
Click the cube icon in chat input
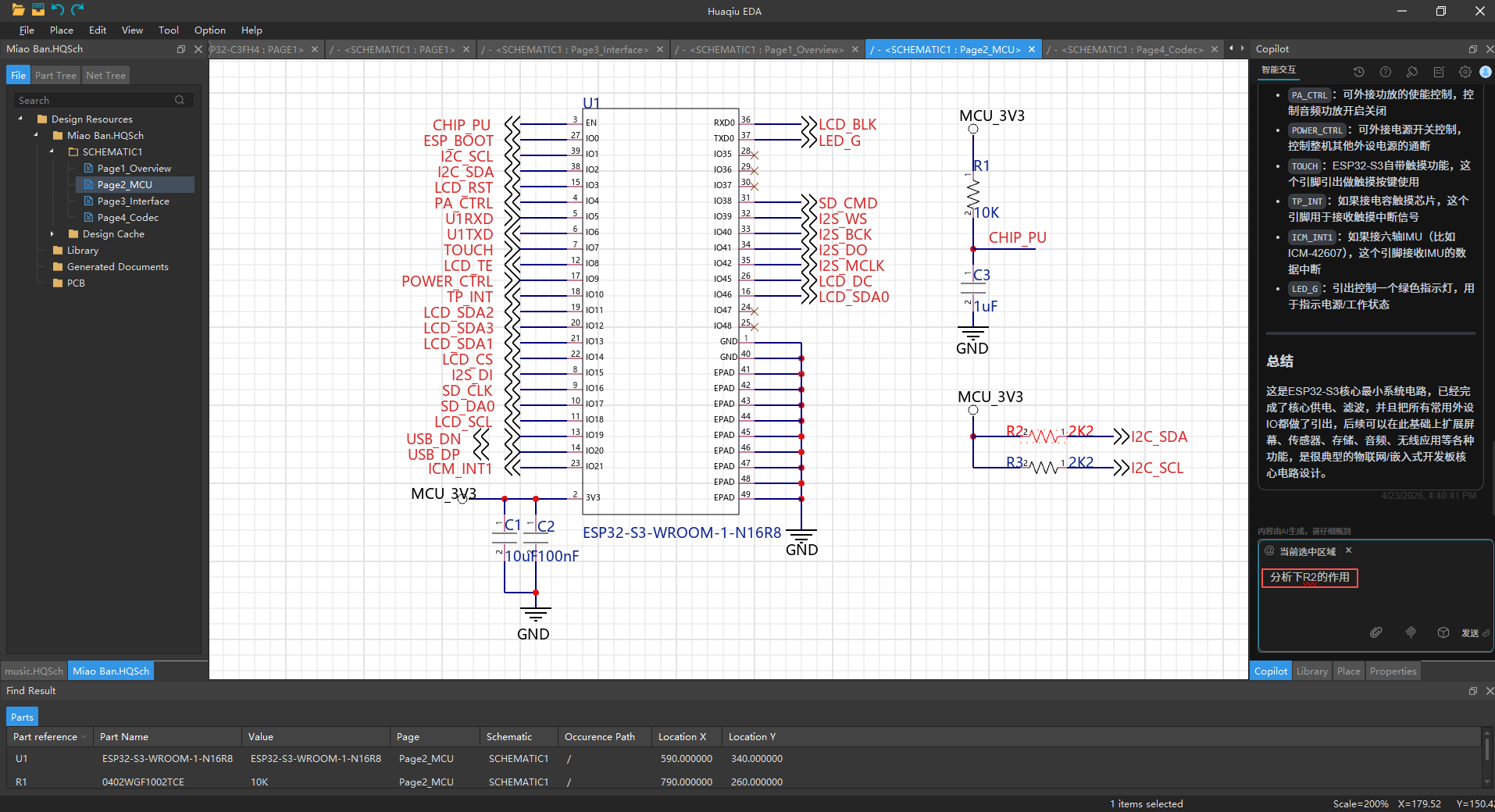[1443, 632]
